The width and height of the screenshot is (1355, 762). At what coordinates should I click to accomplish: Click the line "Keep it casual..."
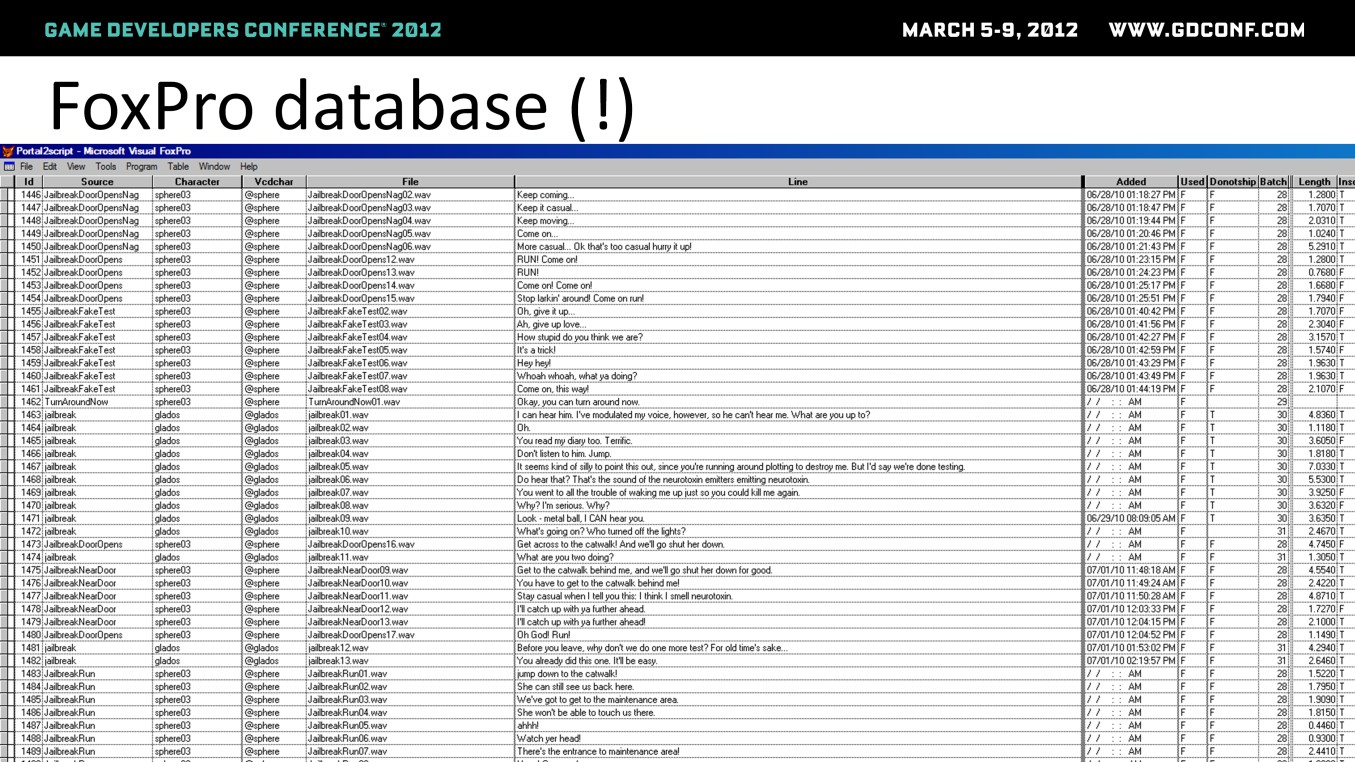tap(547, 208)
